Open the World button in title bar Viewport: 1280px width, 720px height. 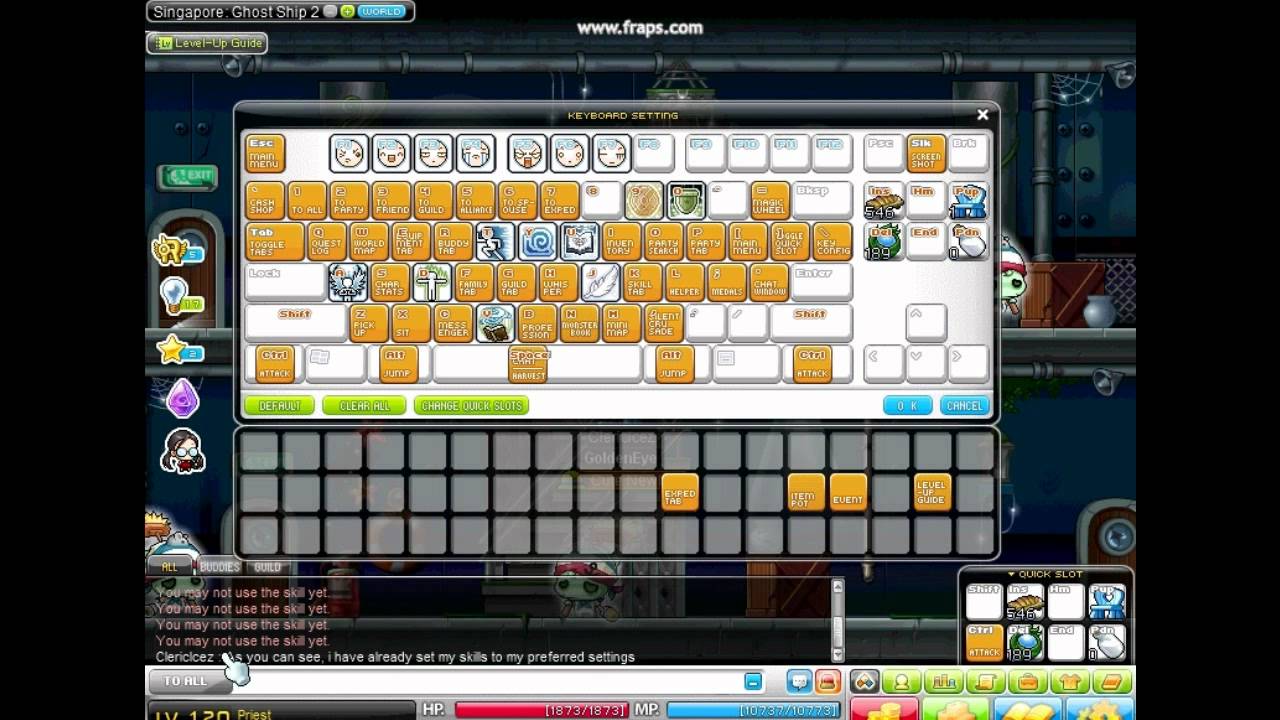[x=381, y=11]
